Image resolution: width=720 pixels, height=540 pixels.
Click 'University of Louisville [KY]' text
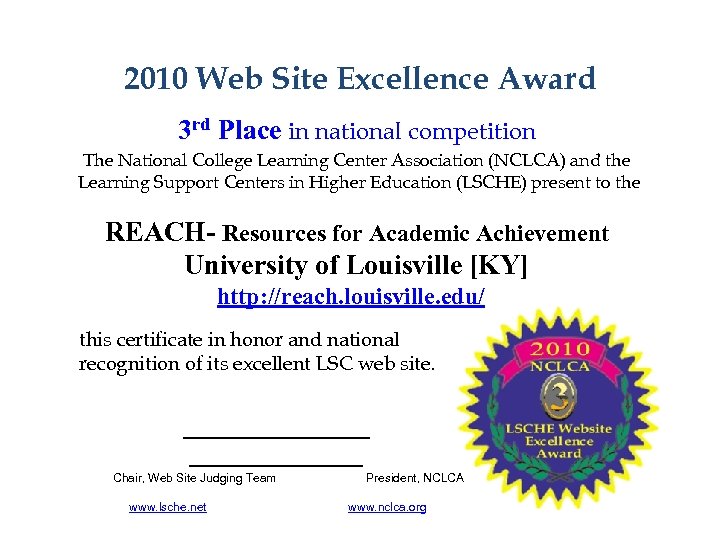[356, 265]
